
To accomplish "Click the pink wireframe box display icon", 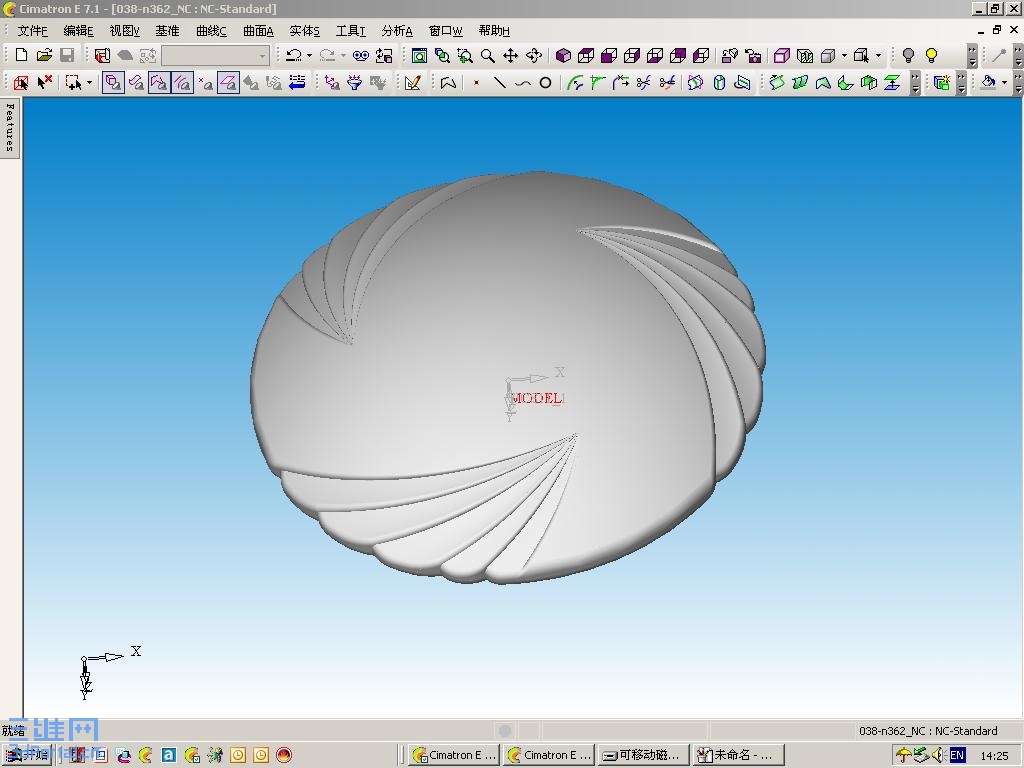I will click(x=782, y=56).
